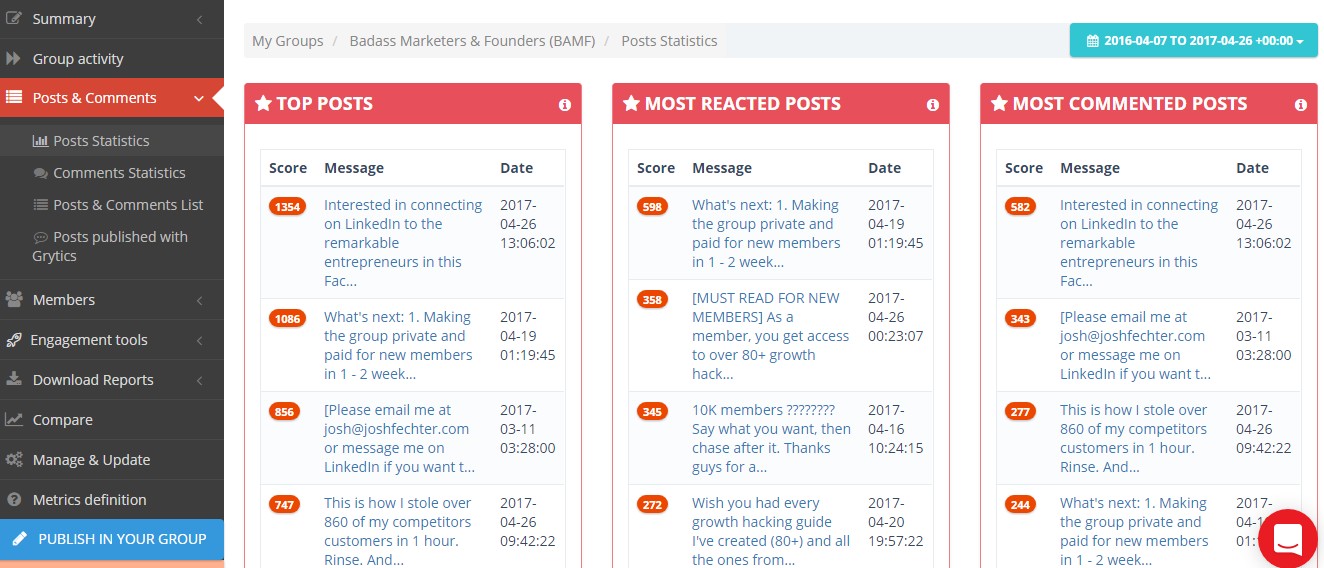1324x568 pixels.
Task: Click the download icon for Download Reports
Action: pos(14,380)
